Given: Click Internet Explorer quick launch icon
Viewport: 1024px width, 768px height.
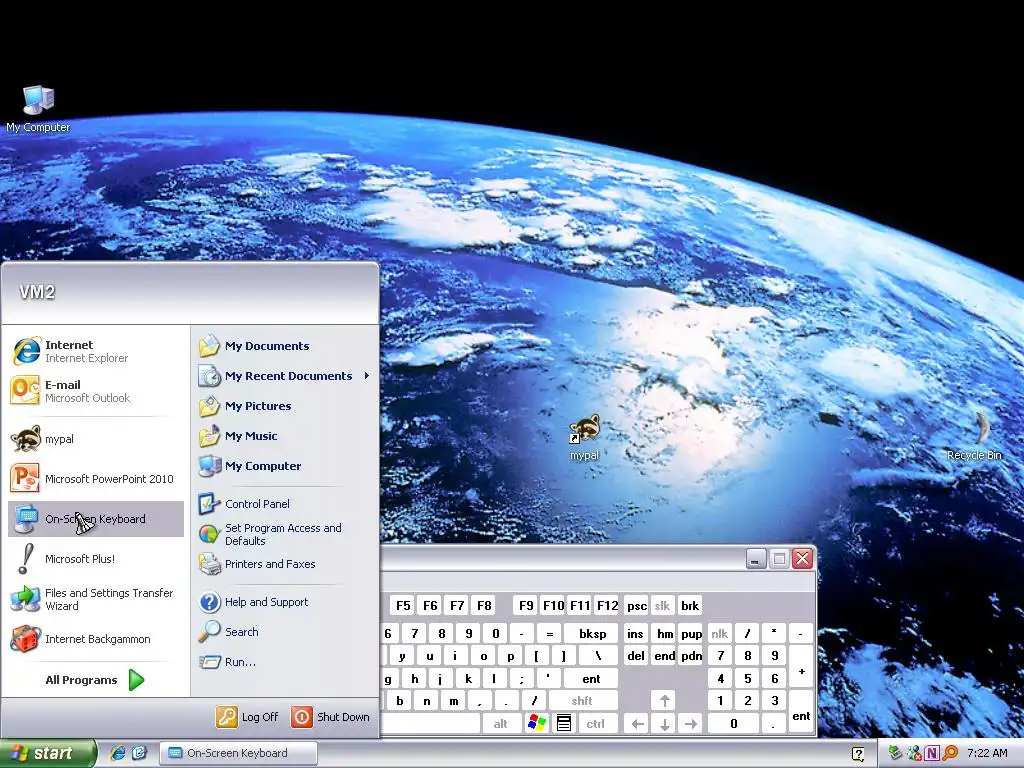Looking at the screenshot, I should pos(118,753).
